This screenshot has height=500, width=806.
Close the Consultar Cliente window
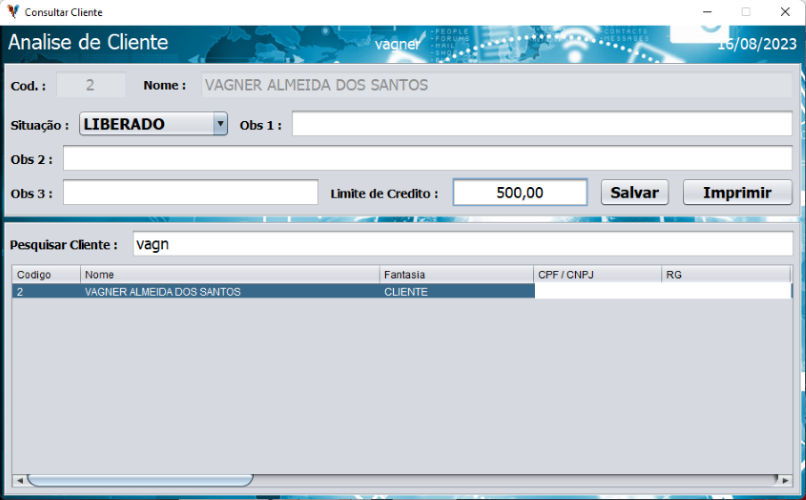coord(783,12)
